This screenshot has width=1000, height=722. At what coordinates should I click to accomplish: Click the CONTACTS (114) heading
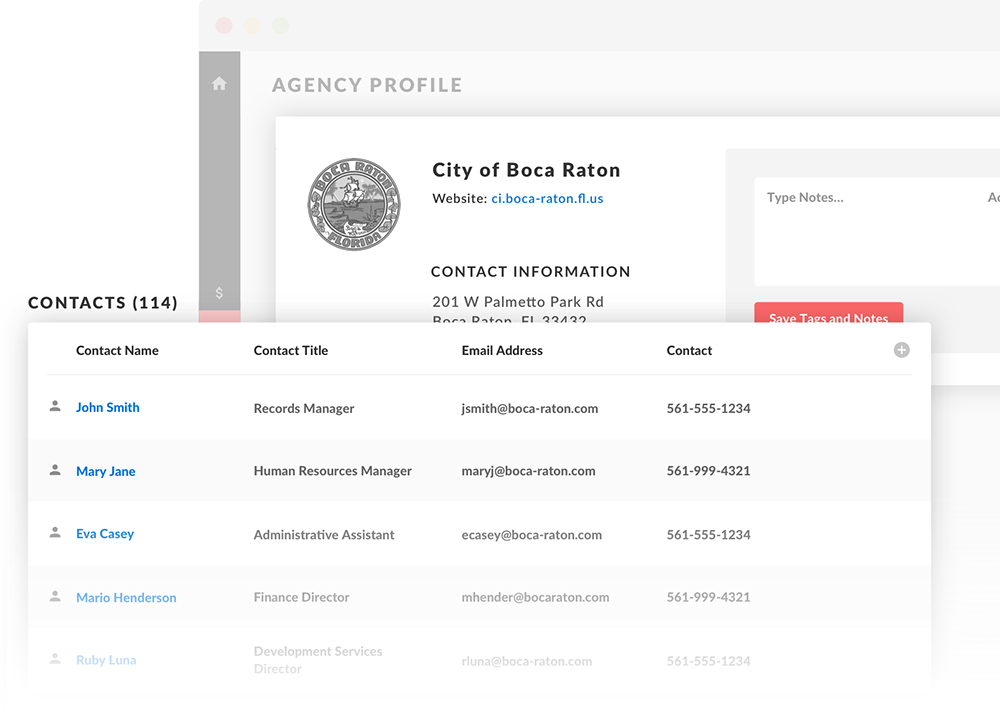pyautogui.click(x=103, y=302)
